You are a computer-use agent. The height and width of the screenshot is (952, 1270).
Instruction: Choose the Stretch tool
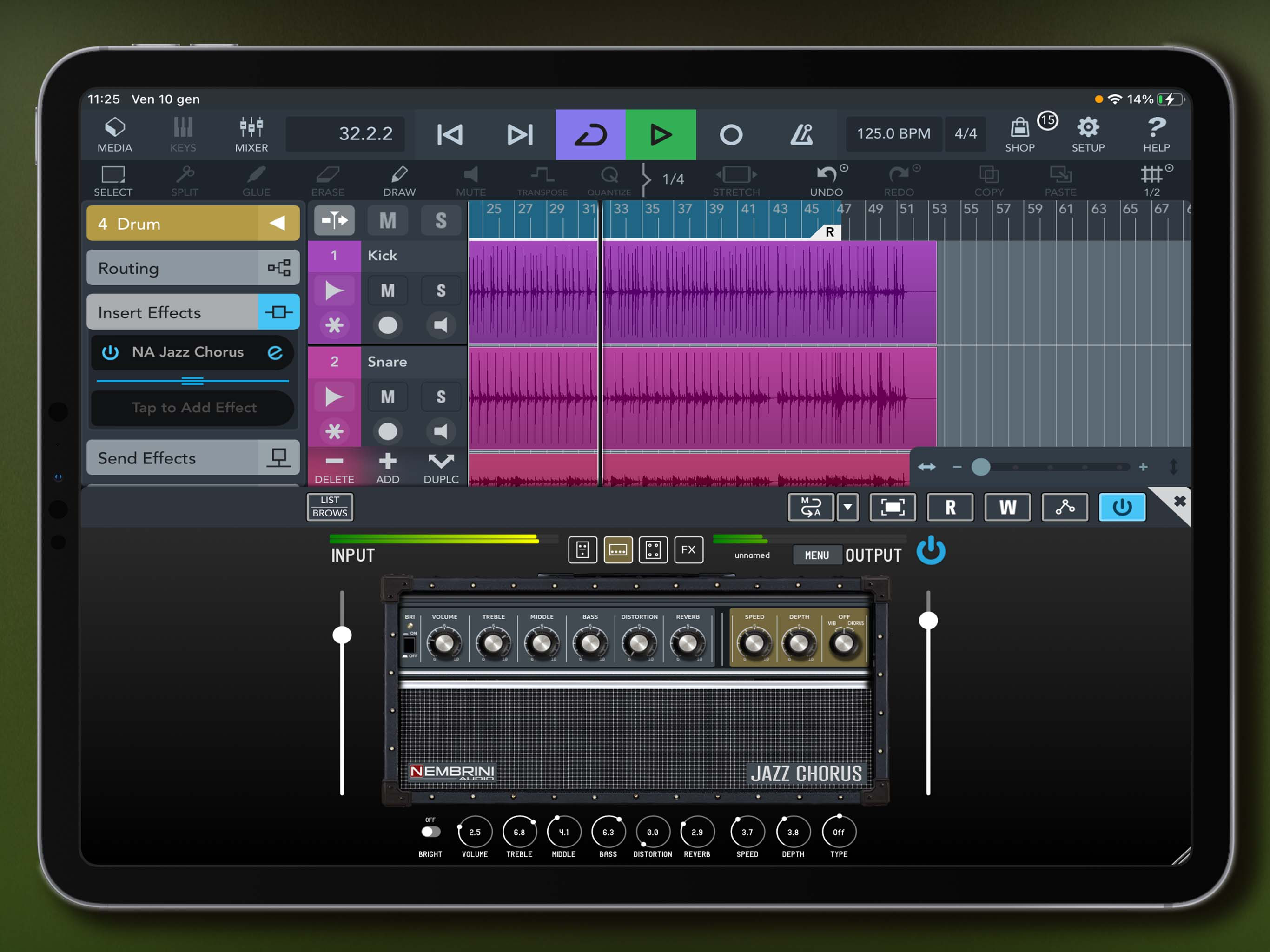click(x=736, y=181)
